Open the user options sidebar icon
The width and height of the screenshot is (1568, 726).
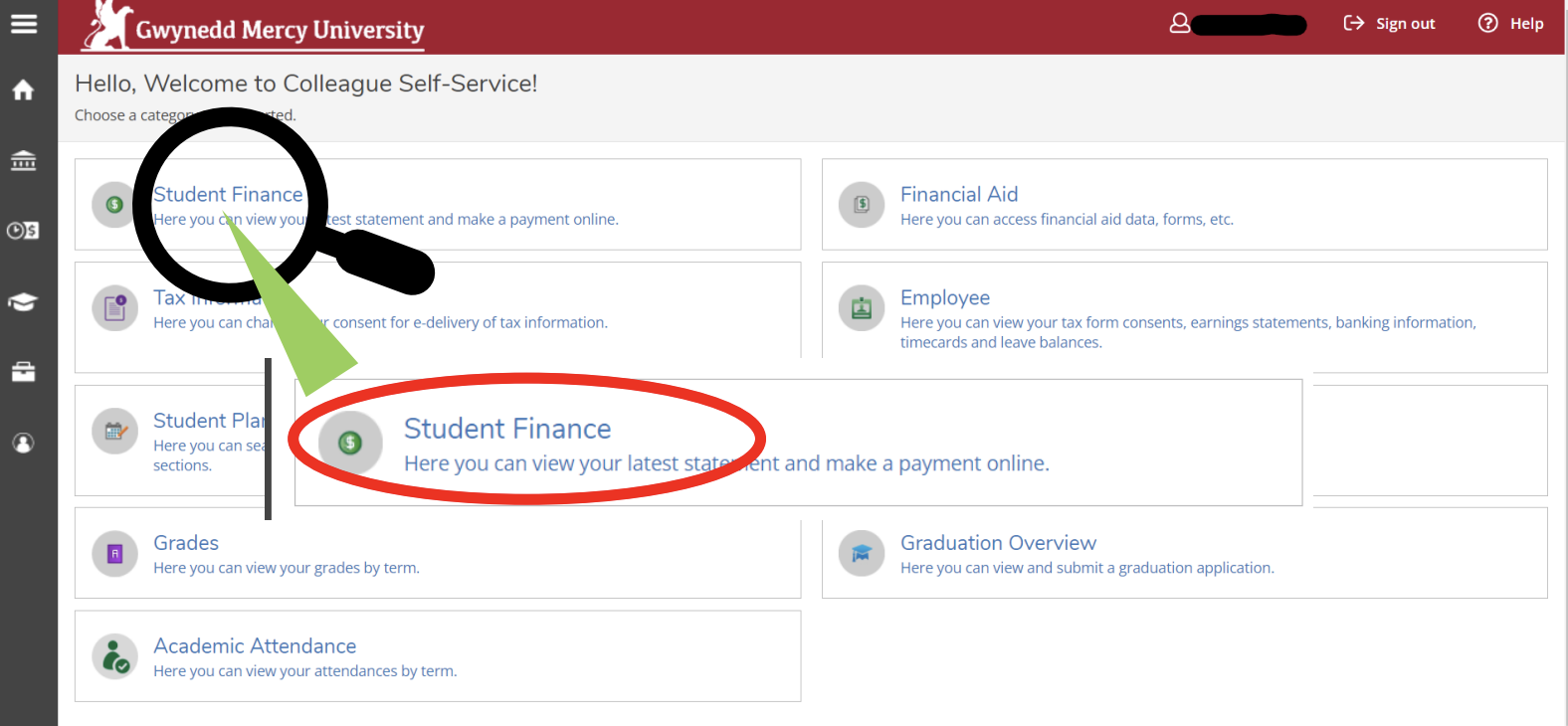click(23, 444)
